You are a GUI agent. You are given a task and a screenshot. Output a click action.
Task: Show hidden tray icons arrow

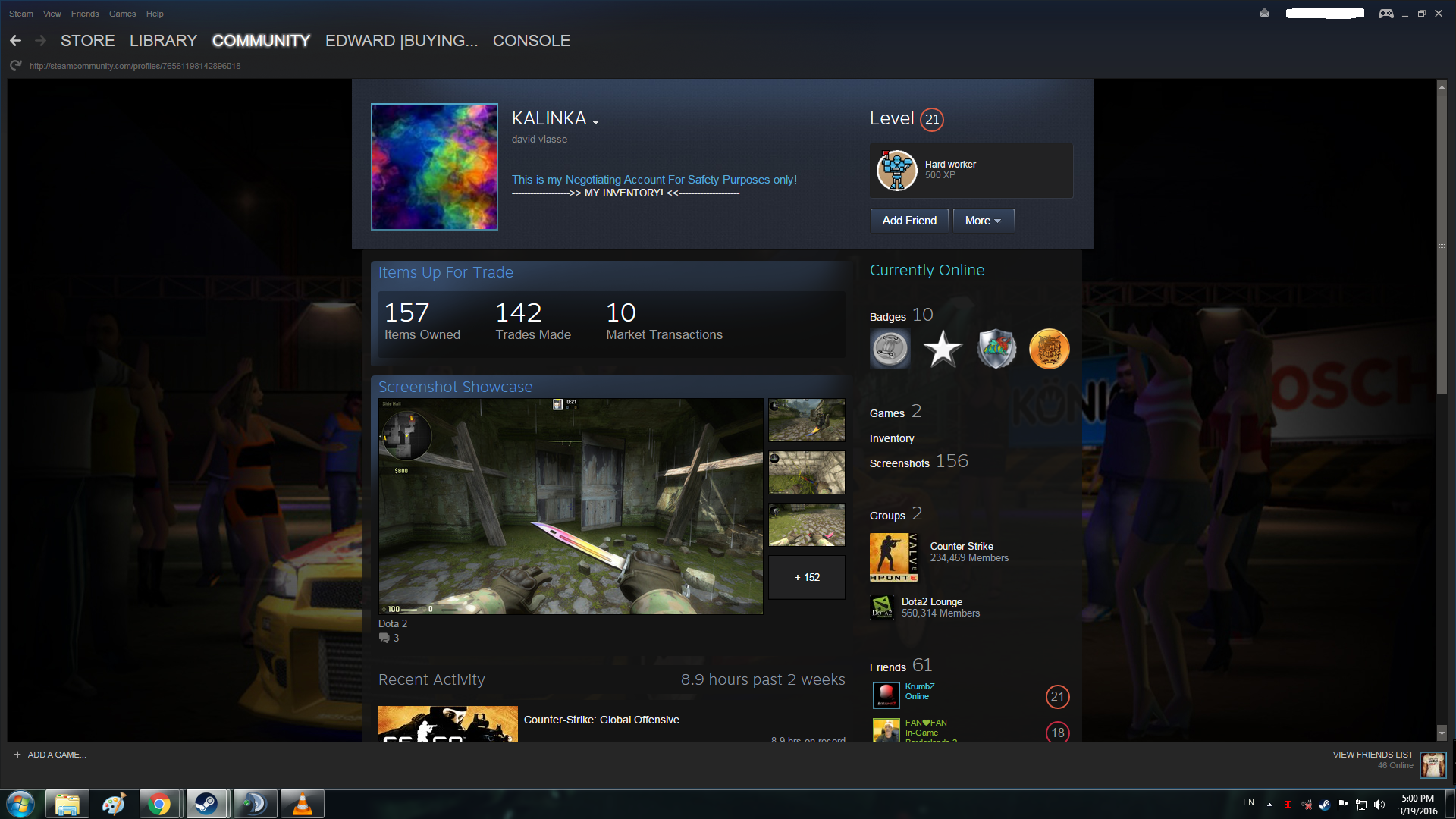(1269, 805)
